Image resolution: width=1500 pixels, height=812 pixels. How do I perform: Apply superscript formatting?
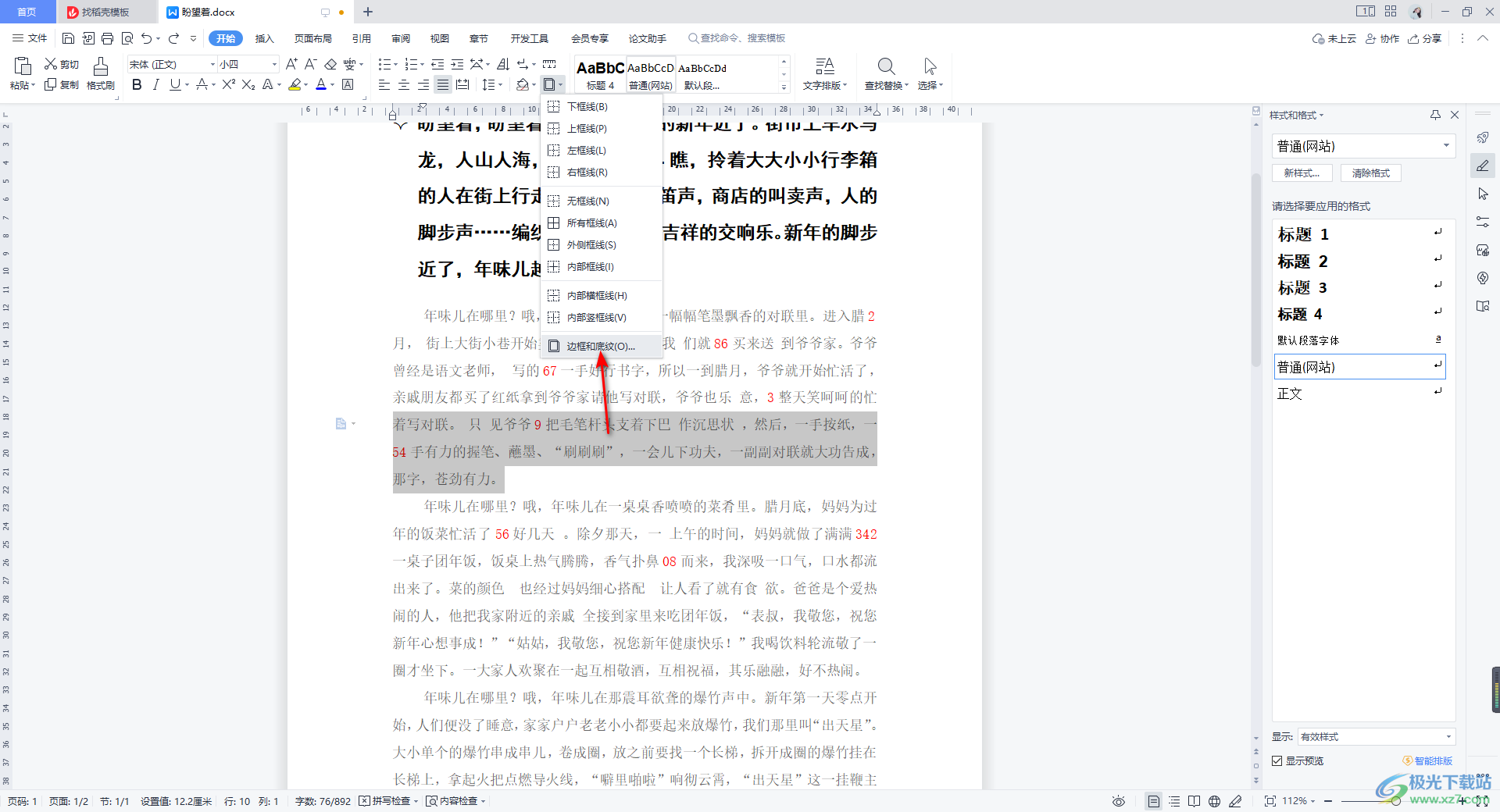coord(228,84)
